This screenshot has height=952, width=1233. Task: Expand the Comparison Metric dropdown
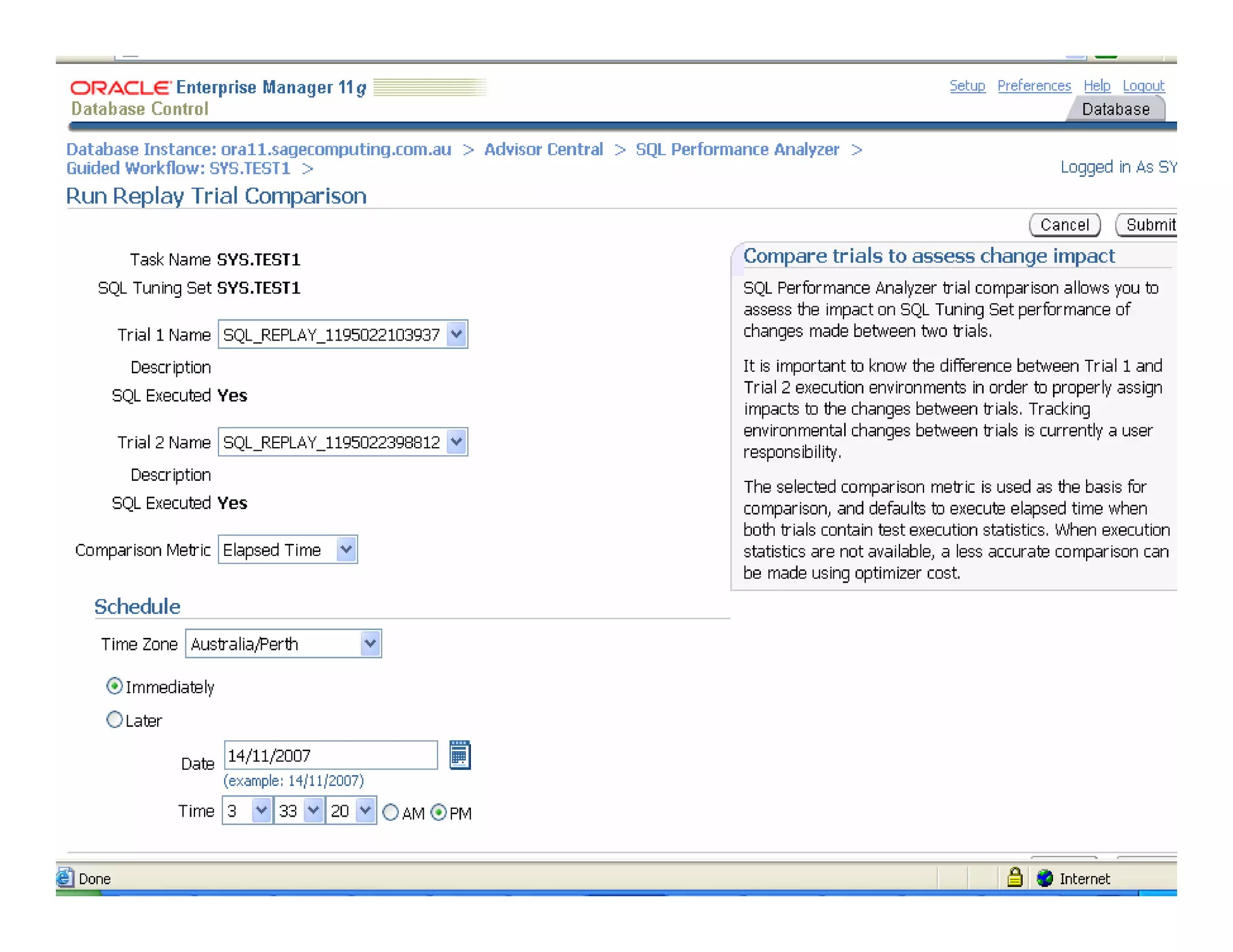[288, 549]
